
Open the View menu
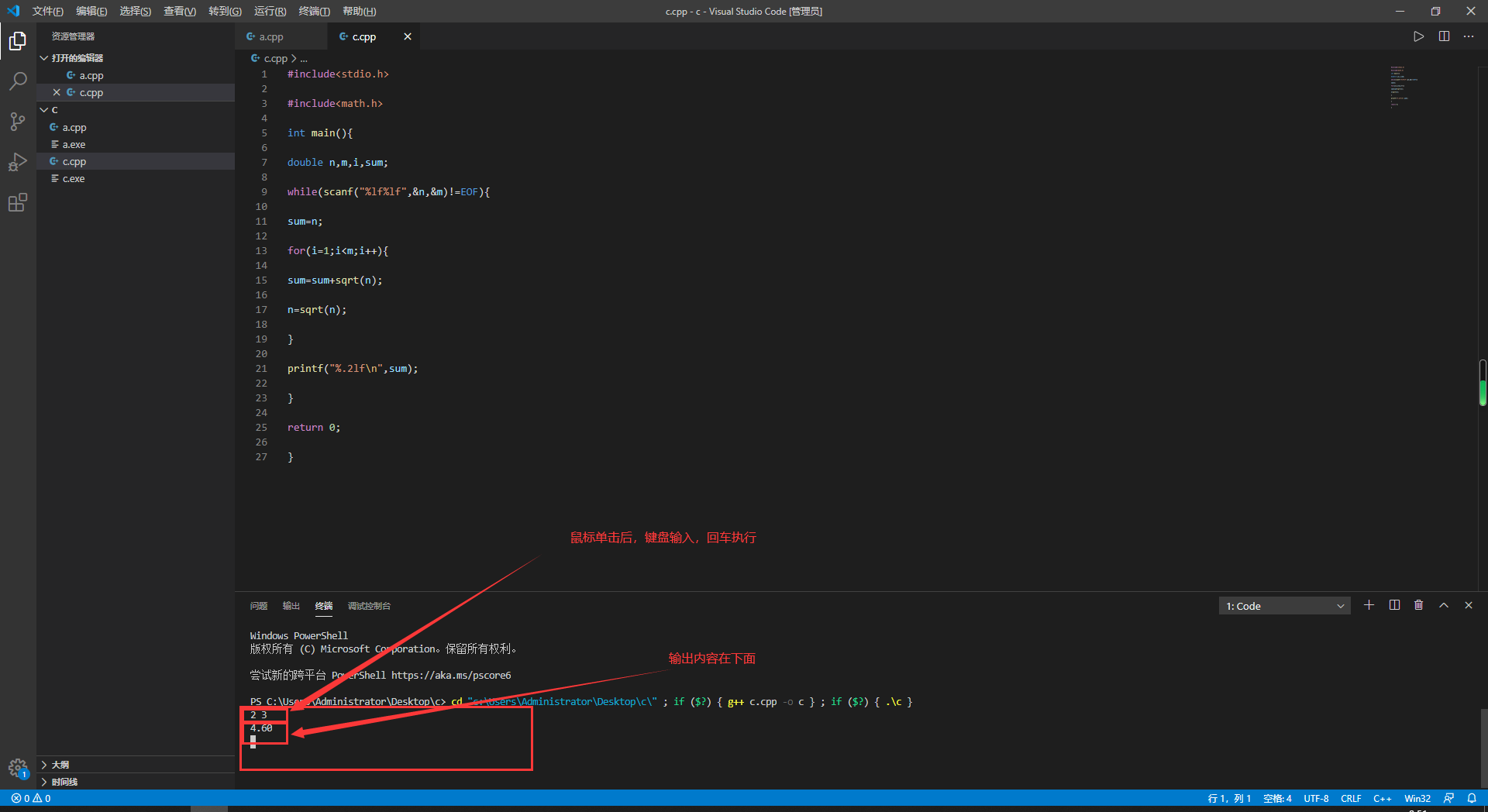180,11
